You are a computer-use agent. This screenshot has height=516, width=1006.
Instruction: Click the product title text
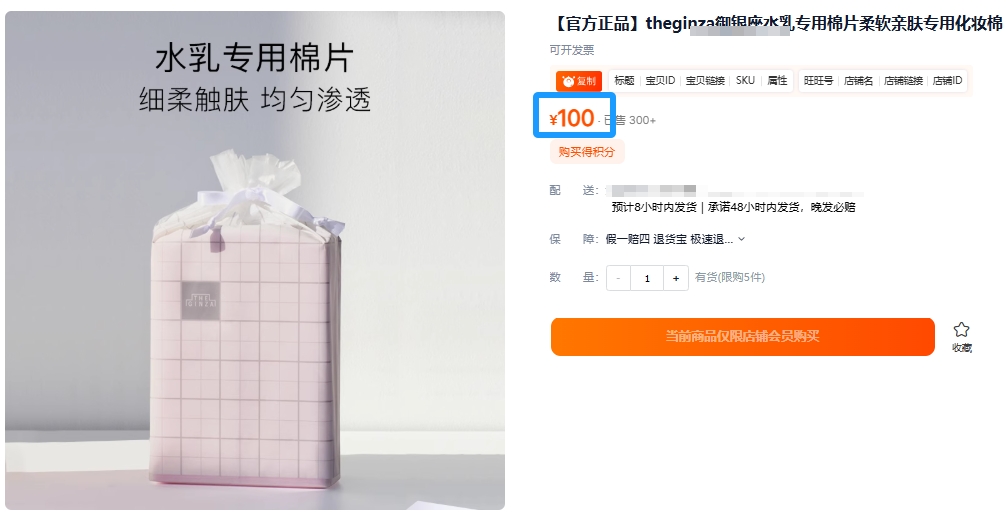(x=776, y=24)
